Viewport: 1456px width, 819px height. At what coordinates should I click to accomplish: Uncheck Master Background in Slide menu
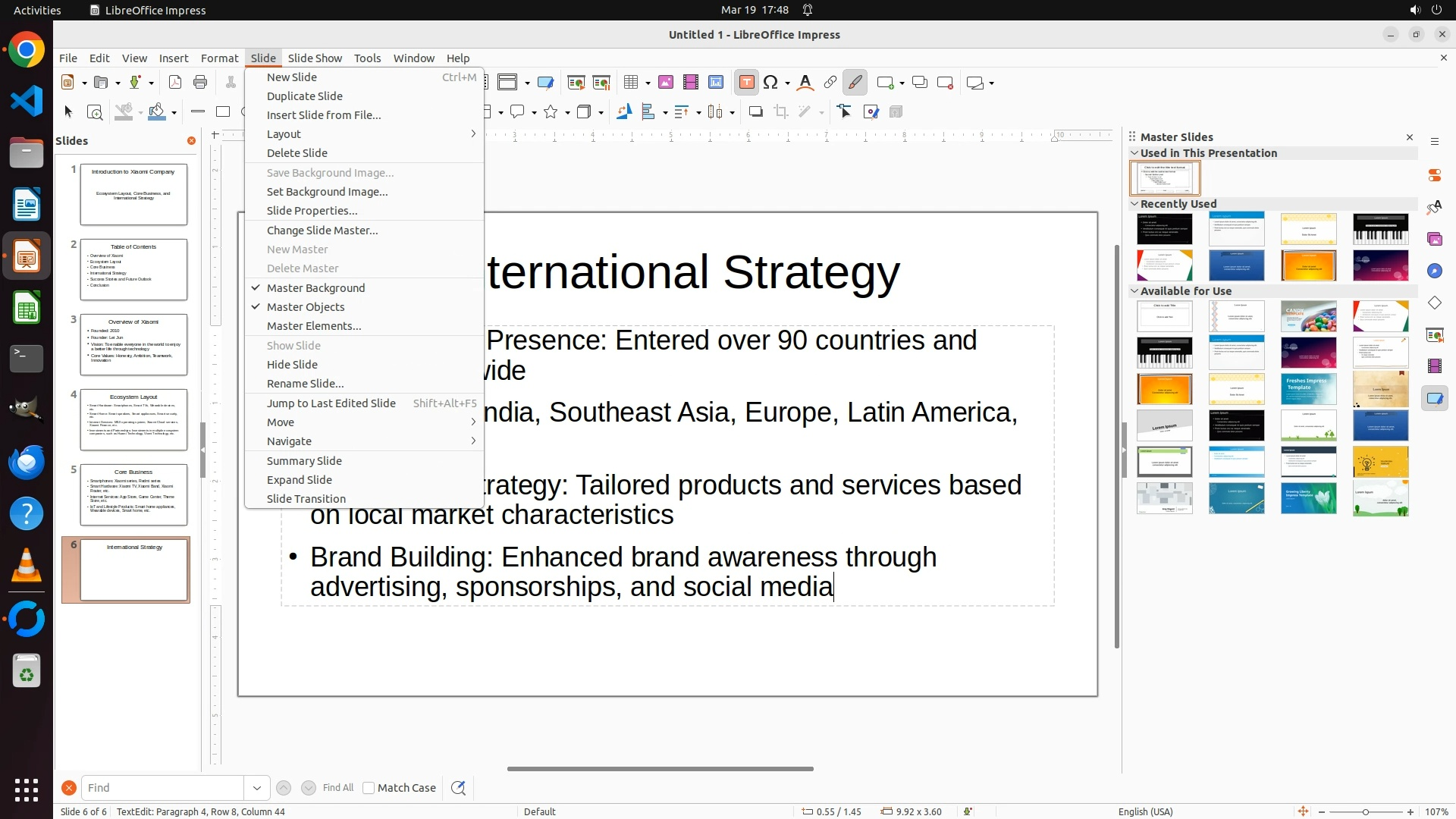pyautogui.click(x=315, y=288)
